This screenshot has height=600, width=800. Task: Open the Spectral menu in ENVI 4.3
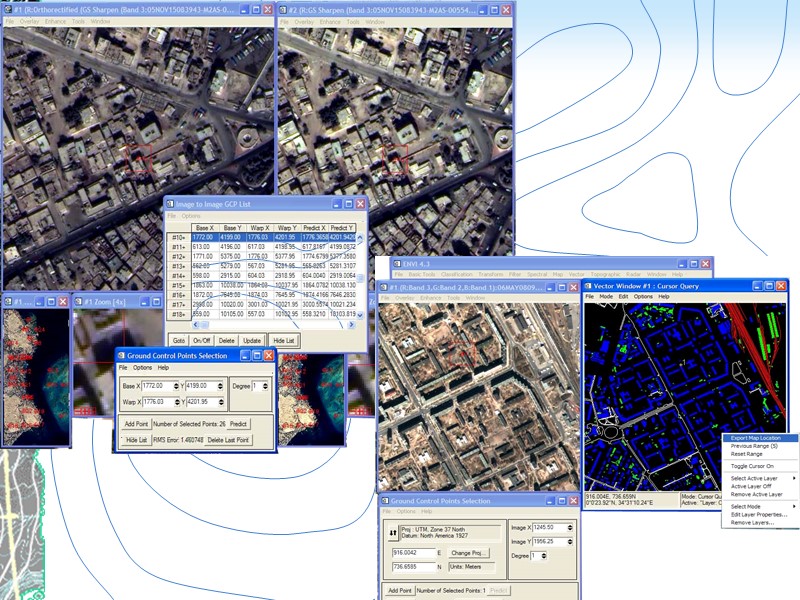coord(537,274)
